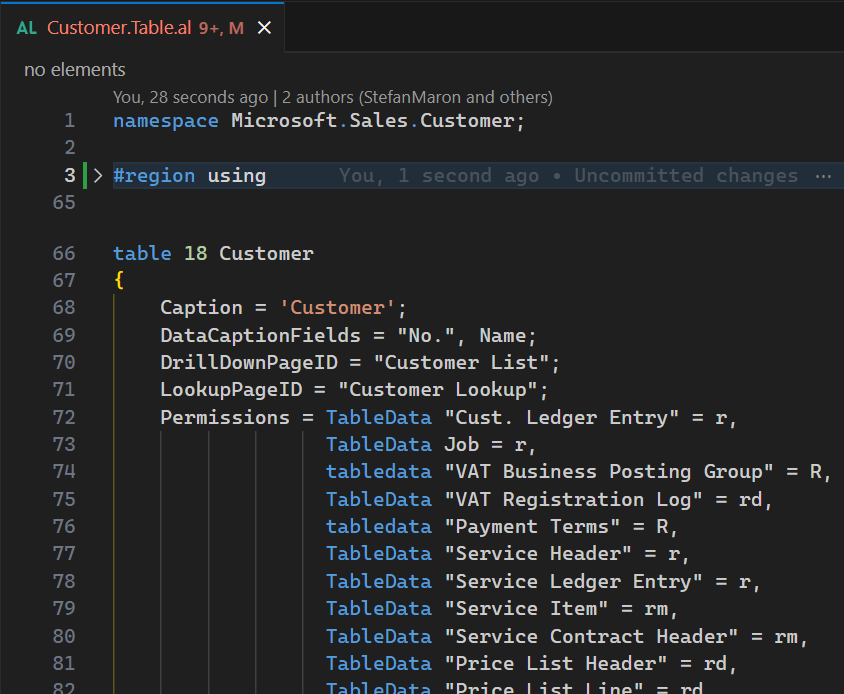This screenshot has width=844, height=694.
Task: Click "Price List Header" on line 81
Action: 556,663
